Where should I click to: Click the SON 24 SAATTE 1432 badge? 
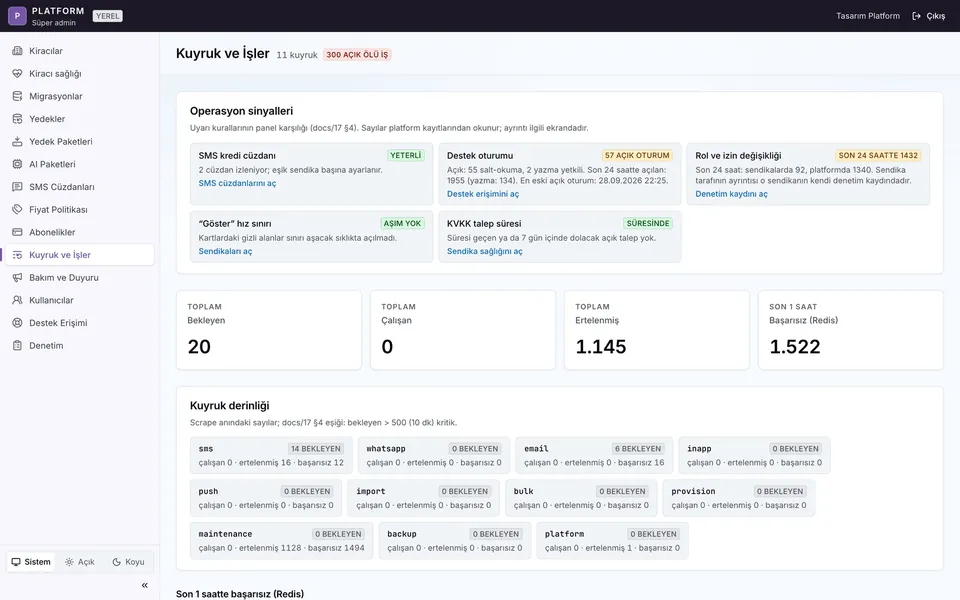pyautogui.click(x=878, y=156)
